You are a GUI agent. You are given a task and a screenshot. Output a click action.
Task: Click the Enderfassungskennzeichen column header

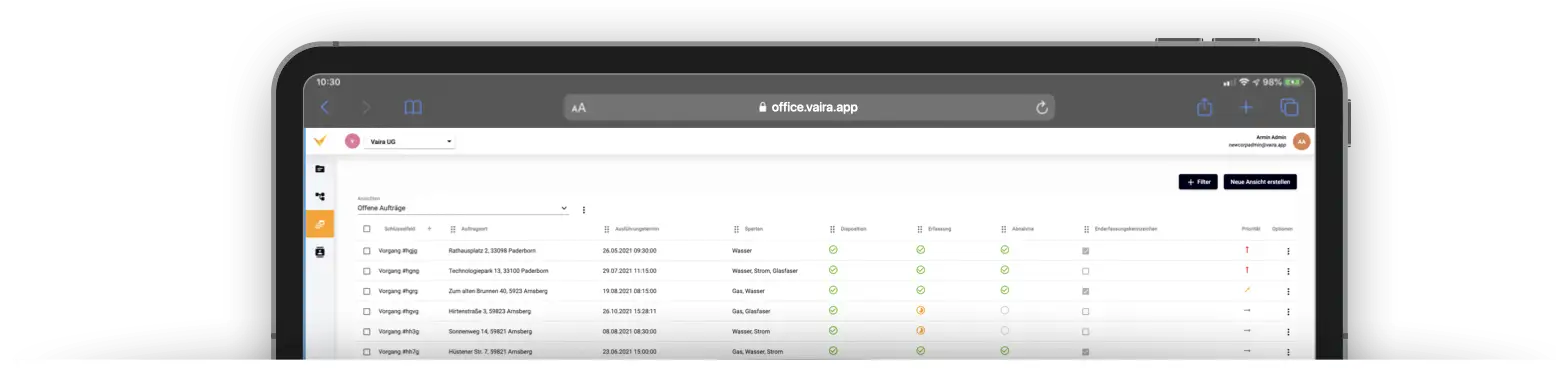[x=1126, y=229]
